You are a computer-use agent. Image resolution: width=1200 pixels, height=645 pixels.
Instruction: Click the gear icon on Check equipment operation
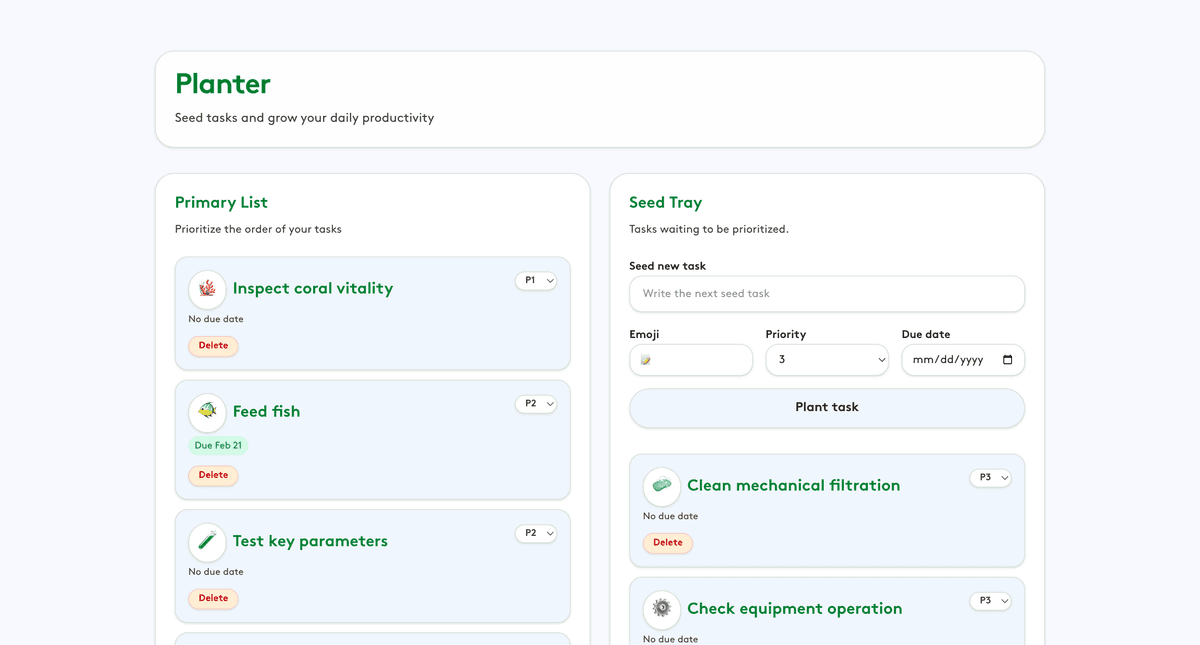coord(661,609)
